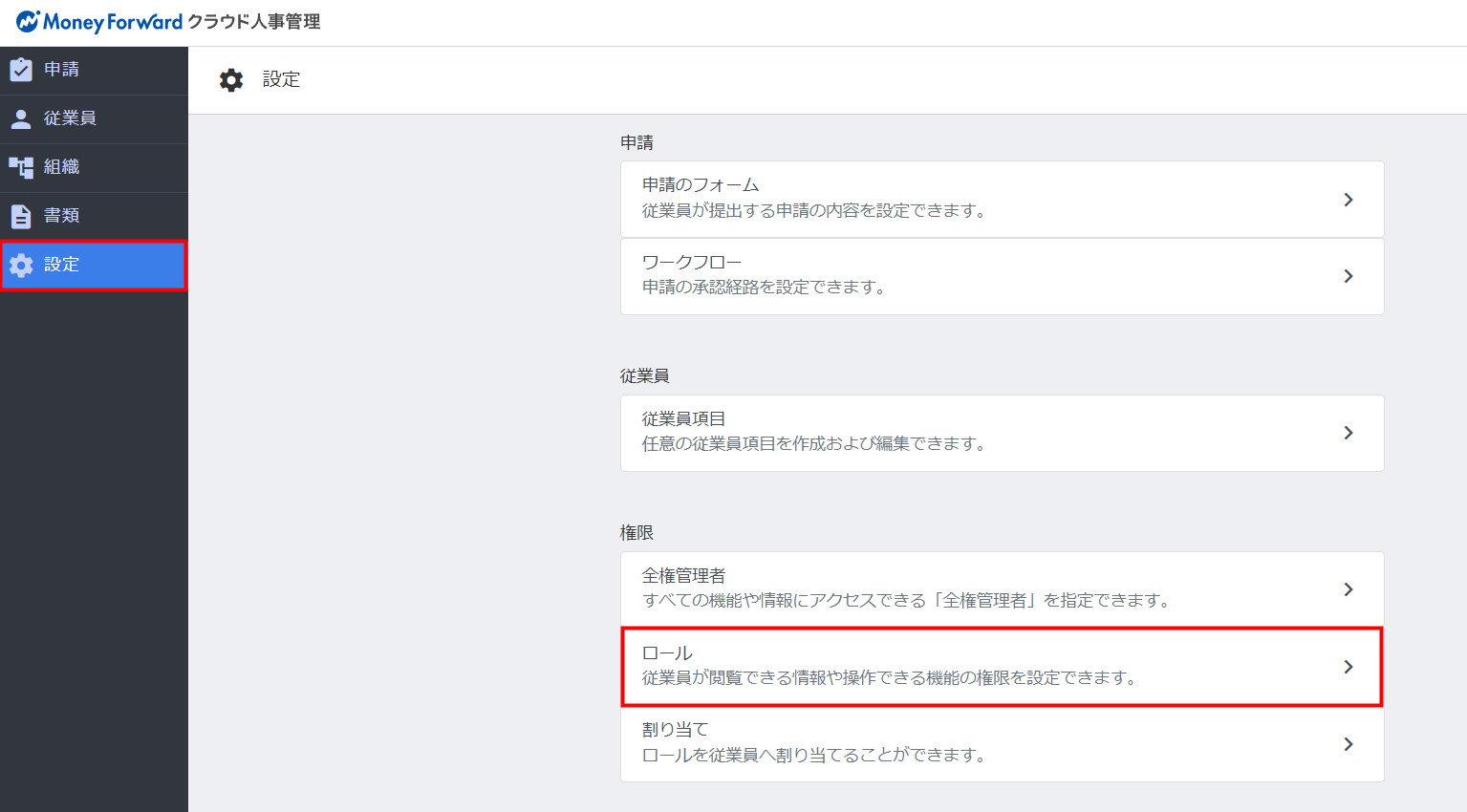Screen dimensions: 1467x812
Task: Open 従業員 from the sidebar menu
Action: click(94, 118)
